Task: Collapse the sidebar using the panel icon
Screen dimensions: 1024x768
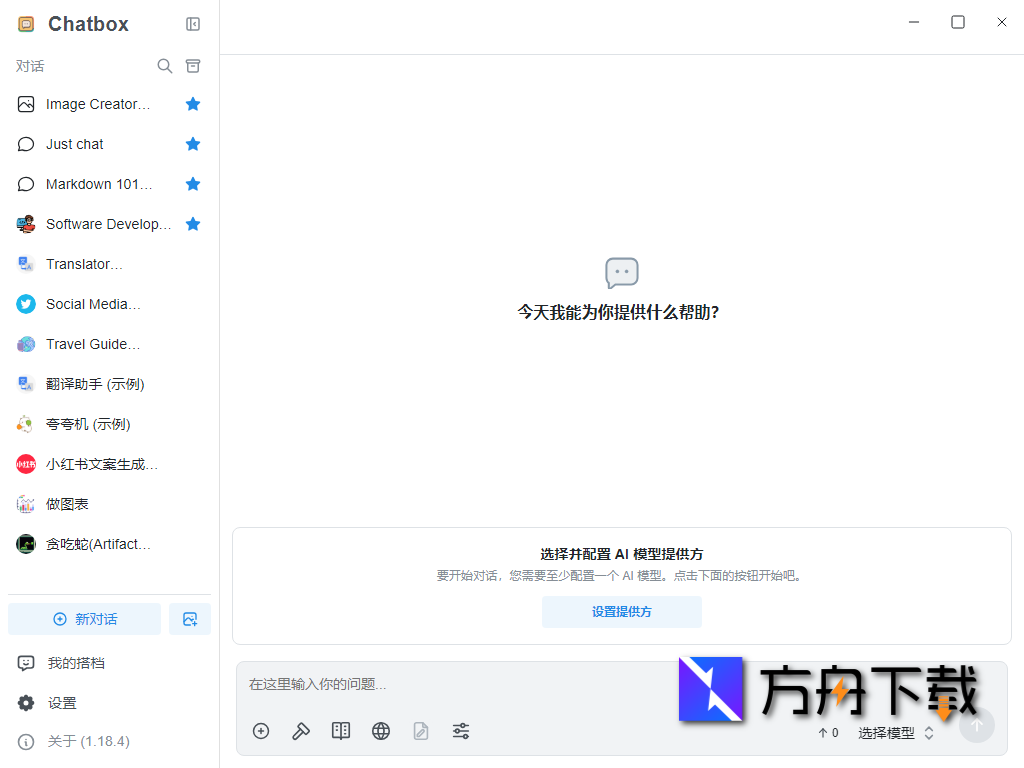Action: point(192,24)
